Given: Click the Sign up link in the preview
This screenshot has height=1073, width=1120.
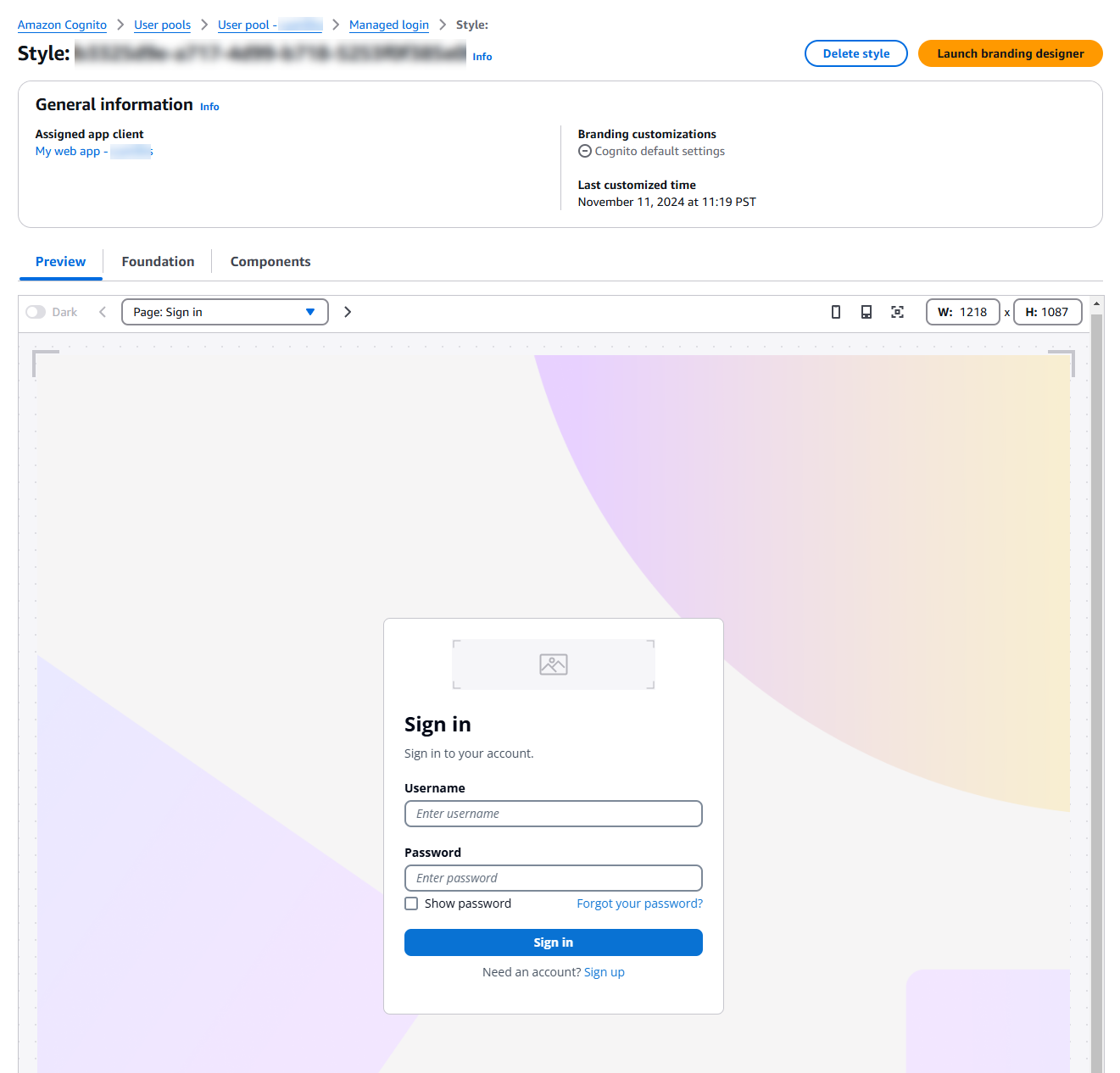Looking at the screenshot, I should tap(604, 971).
